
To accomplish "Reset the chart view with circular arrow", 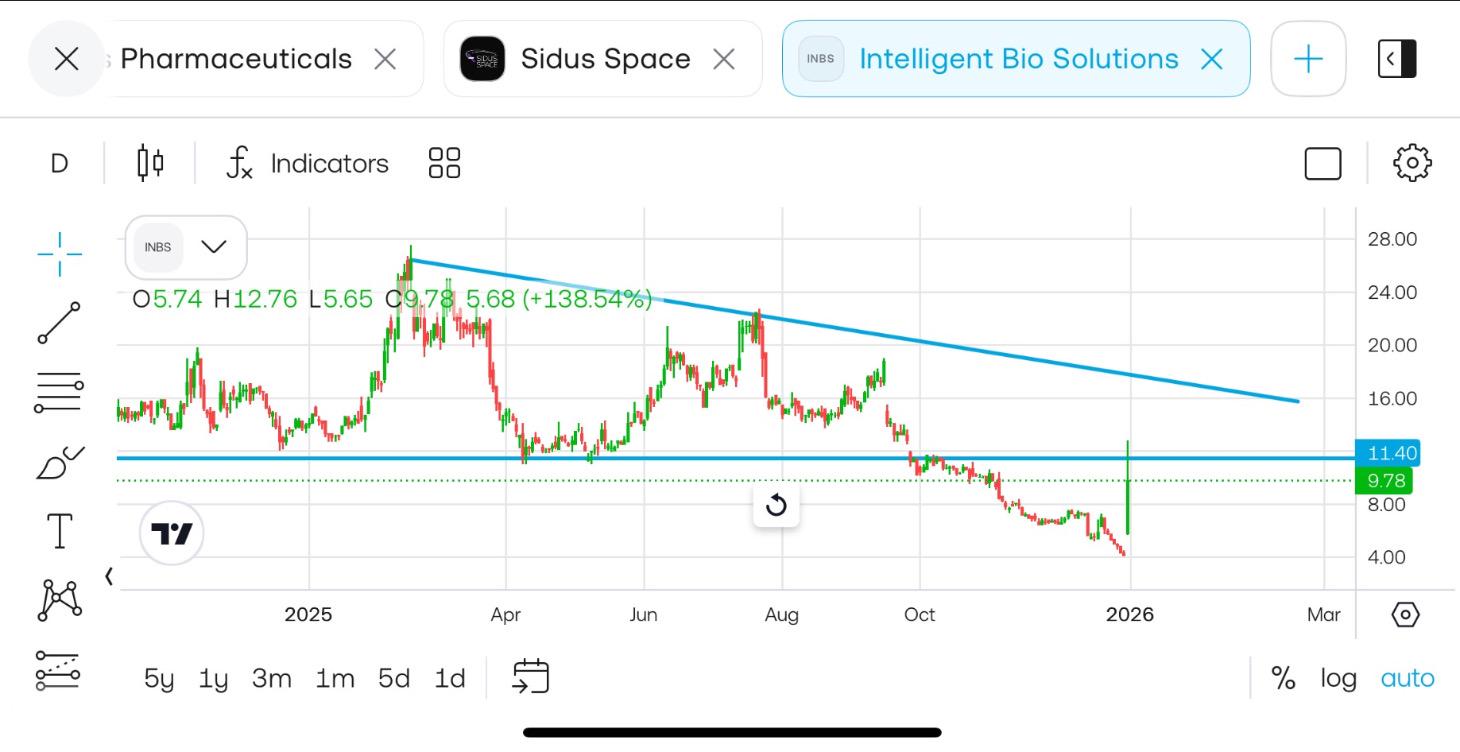I will (776, 506).
